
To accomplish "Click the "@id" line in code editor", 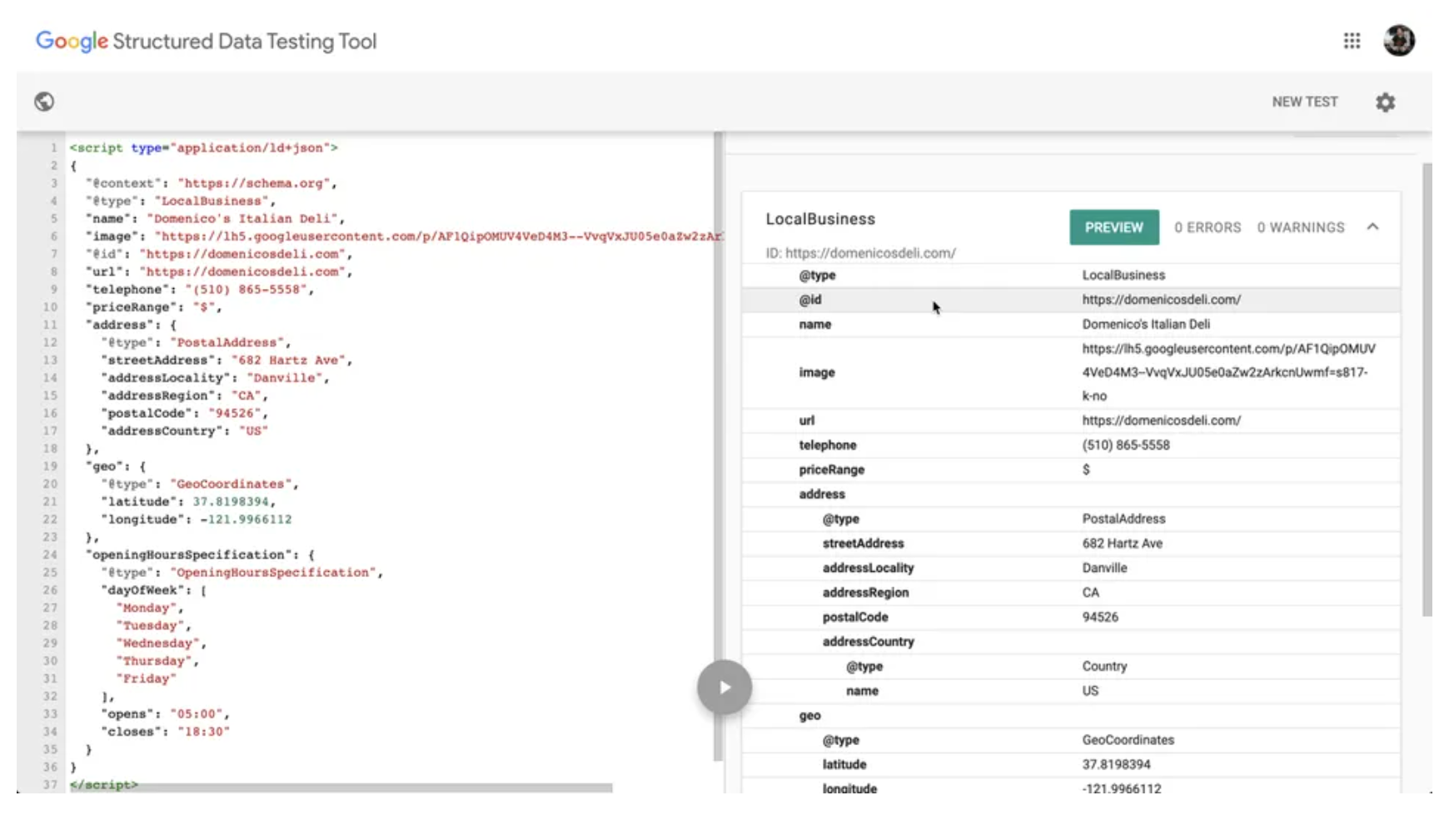I will [219, 254].
